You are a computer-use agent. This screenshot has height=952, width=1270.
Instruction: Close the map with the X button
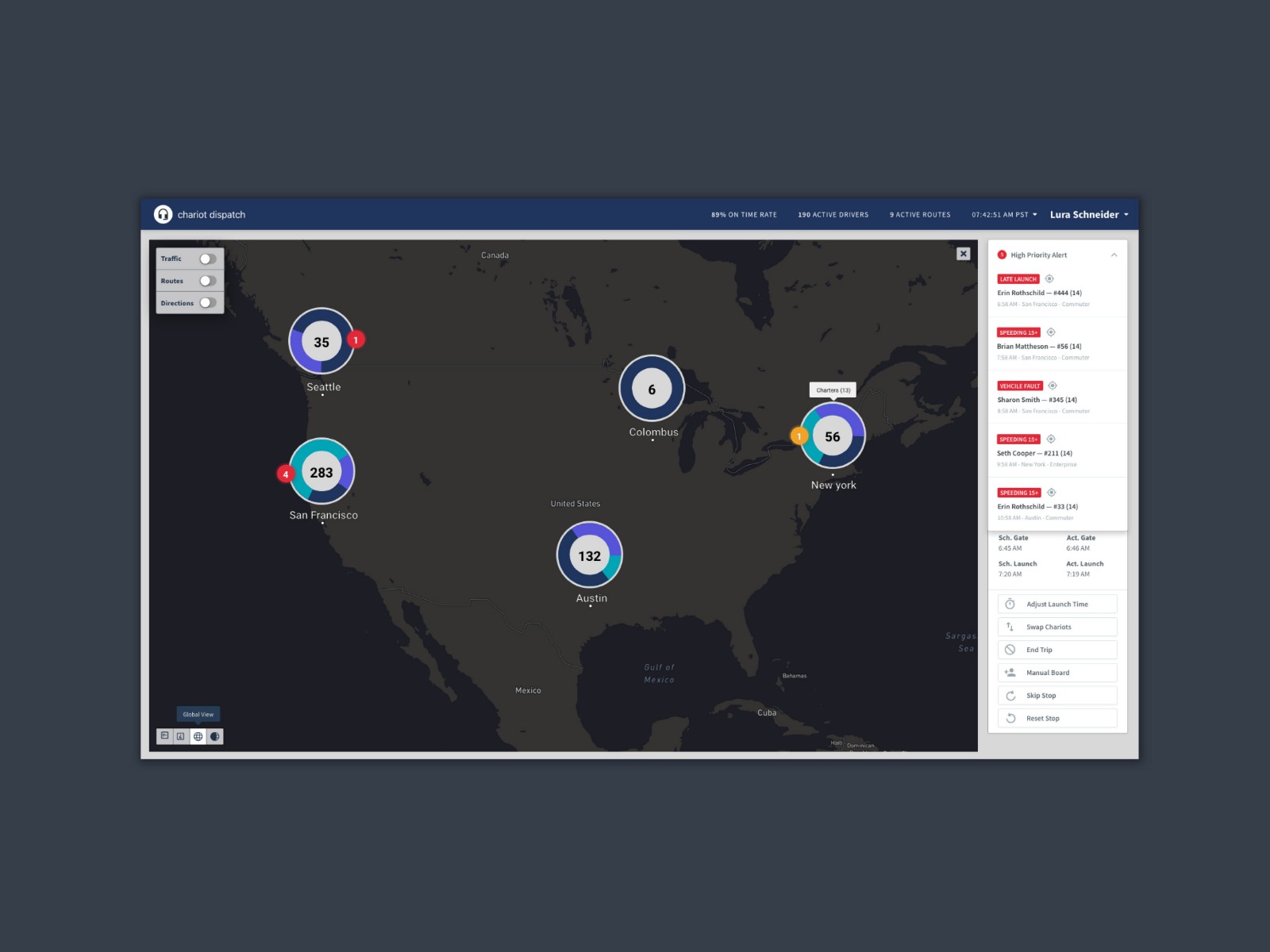pyautogui.click(x=963, y=254)
